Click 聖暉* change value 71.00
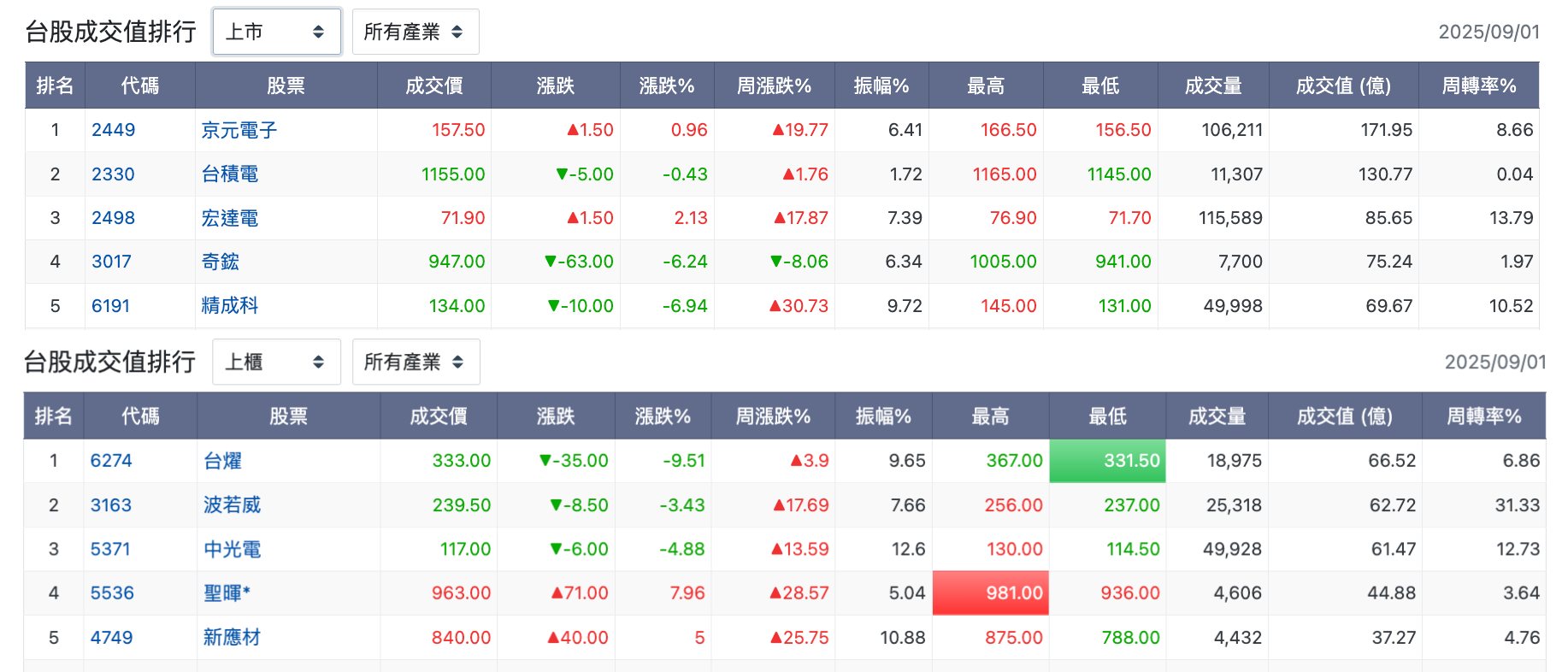The image size is (1568, 672). click(580, 593)
